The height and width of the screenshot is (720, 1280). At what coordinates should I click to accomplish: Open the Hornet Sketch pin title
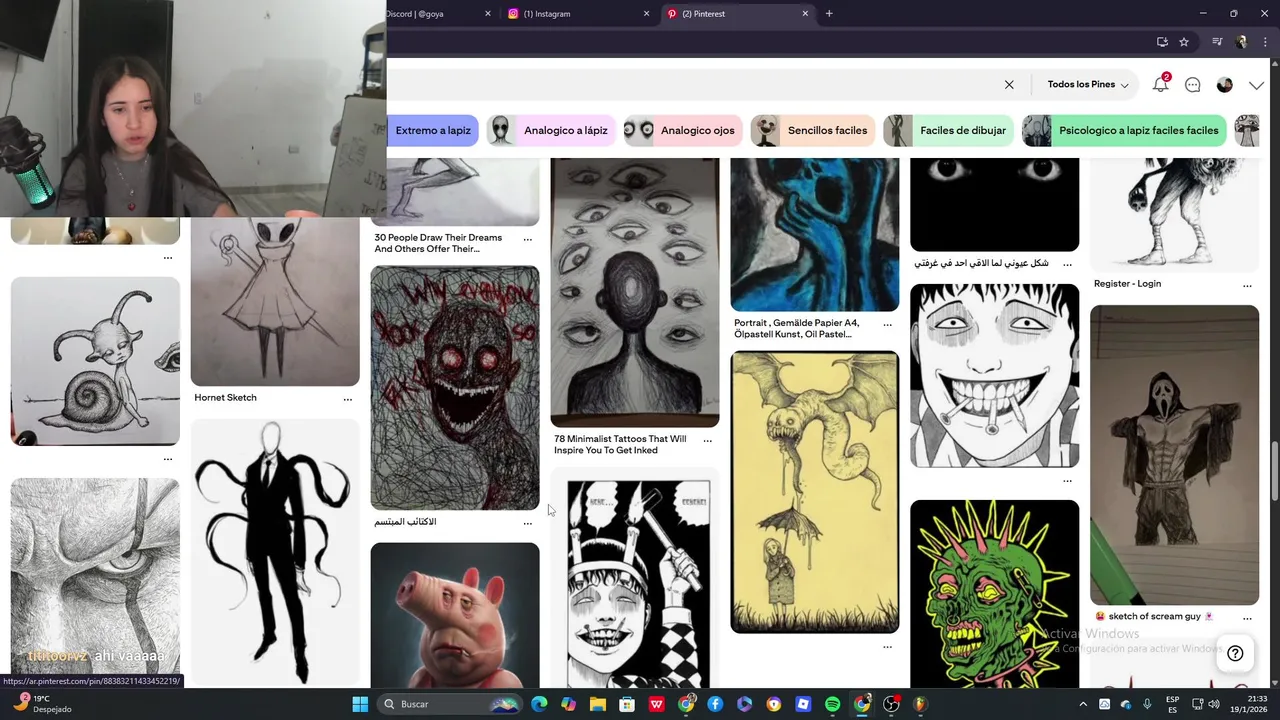(225, 397)
